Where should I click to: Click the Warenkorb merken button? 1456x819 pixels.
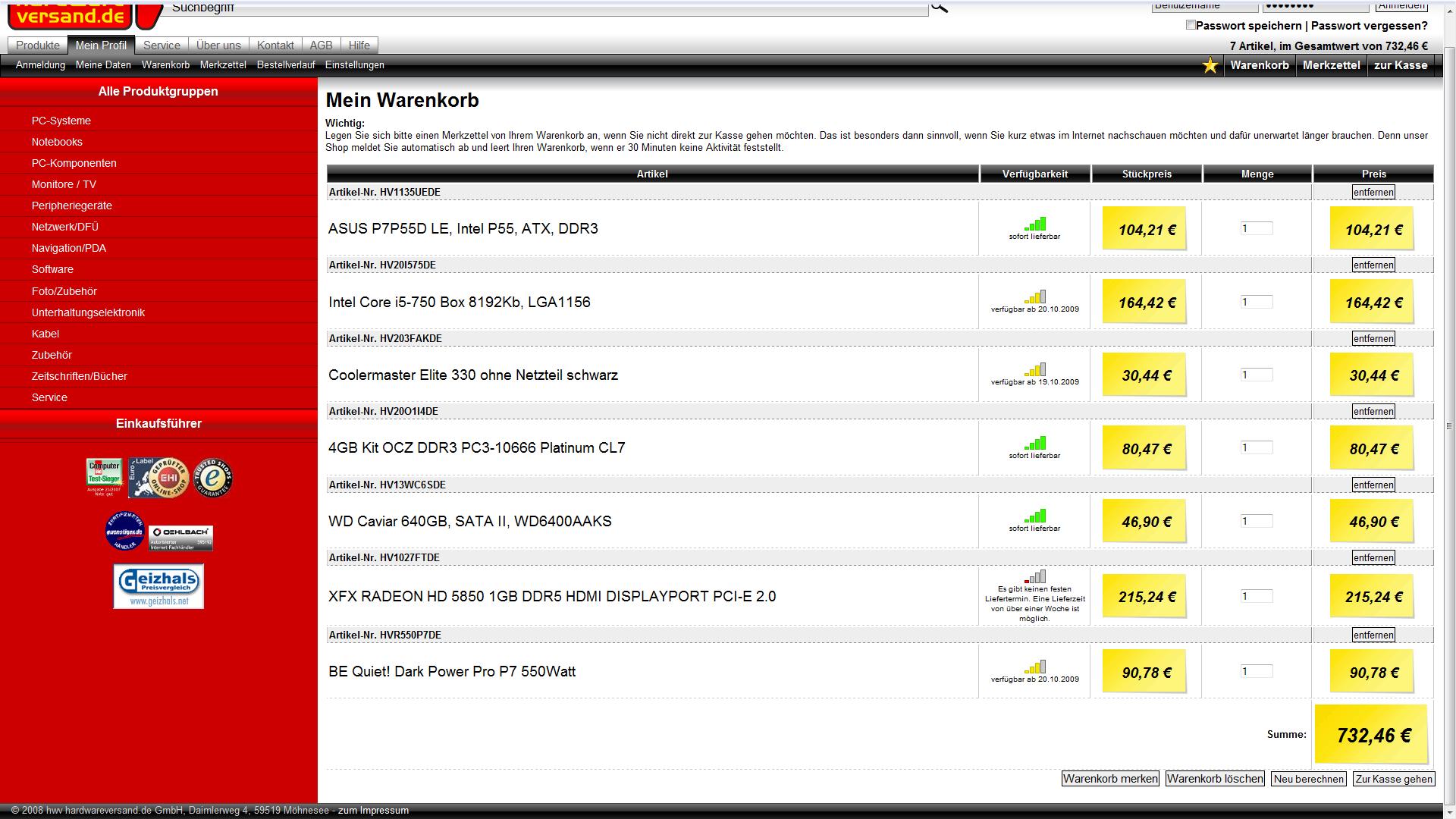tap(1110, 779)
